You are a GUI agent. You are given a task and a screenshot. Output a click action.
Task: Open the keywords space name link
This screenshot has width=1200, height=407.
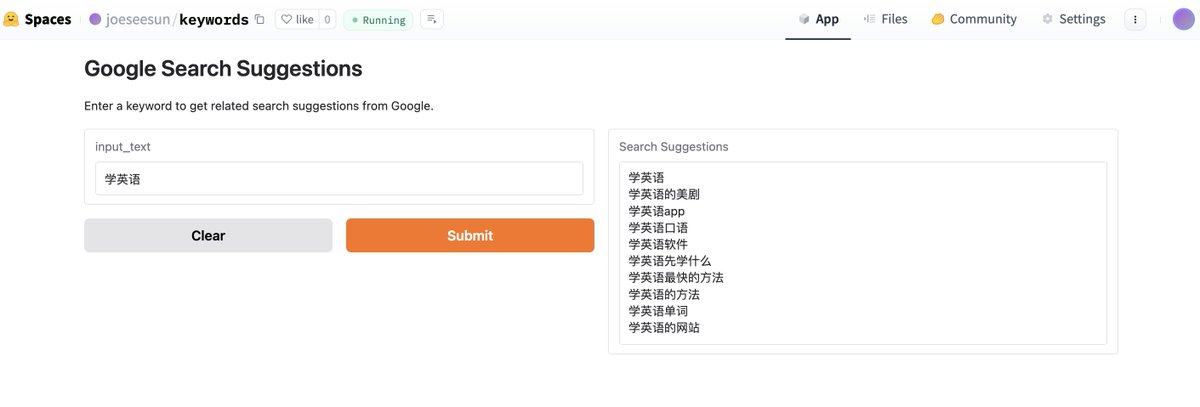pos(214,19)
